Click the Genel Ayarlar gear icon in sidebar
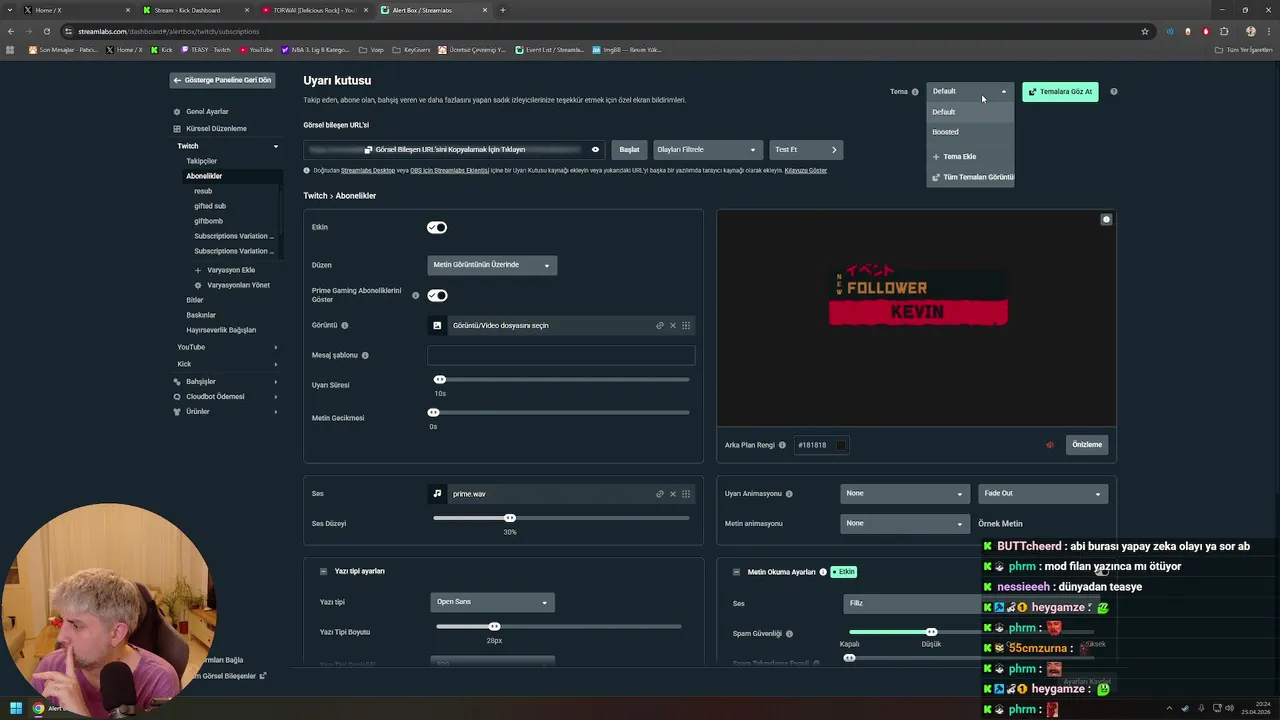1280x720 pixels. pos(177,112)
